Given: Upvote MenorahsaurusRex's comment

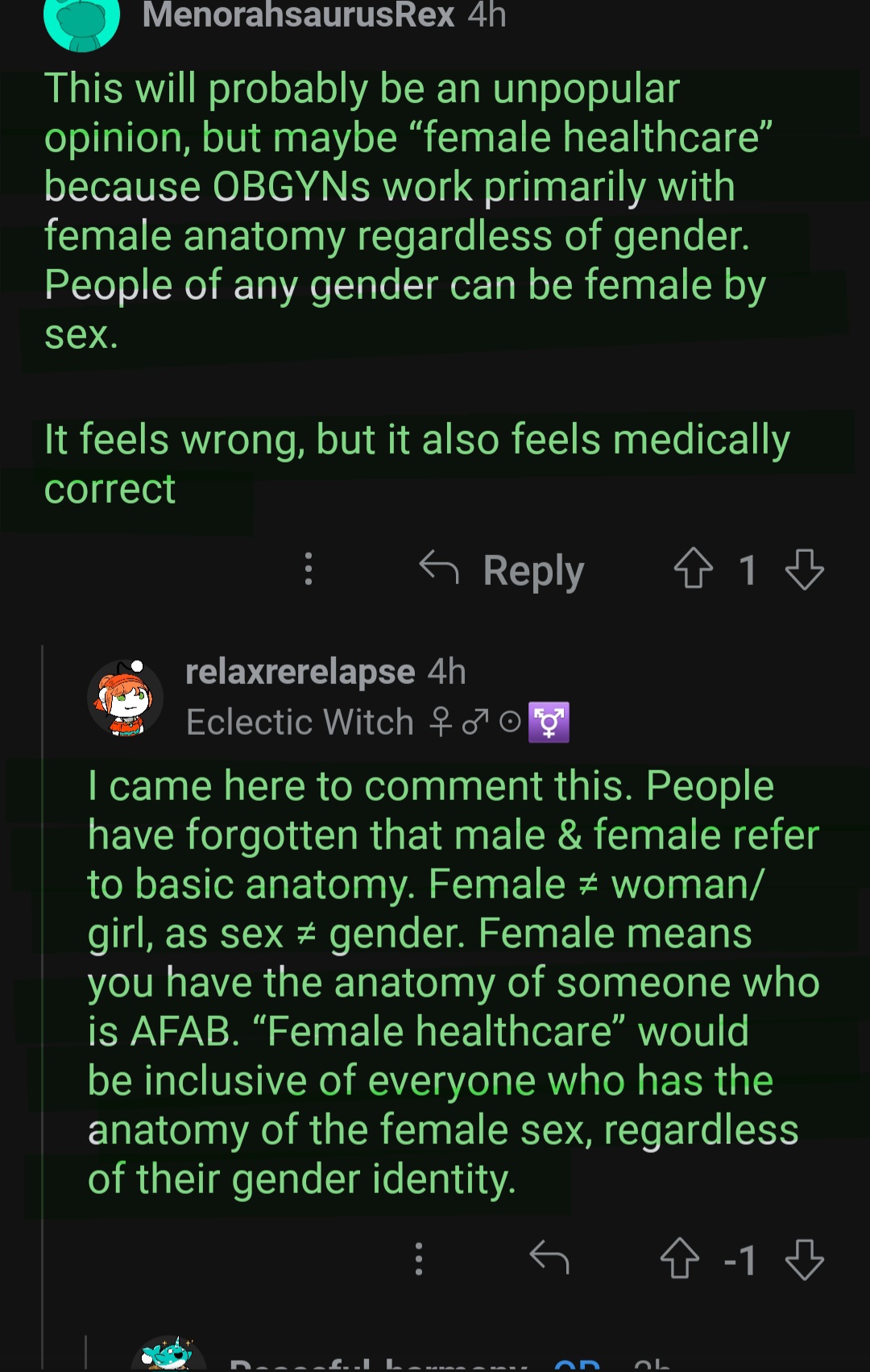Looking at the screenshot, I should (693, 569).
